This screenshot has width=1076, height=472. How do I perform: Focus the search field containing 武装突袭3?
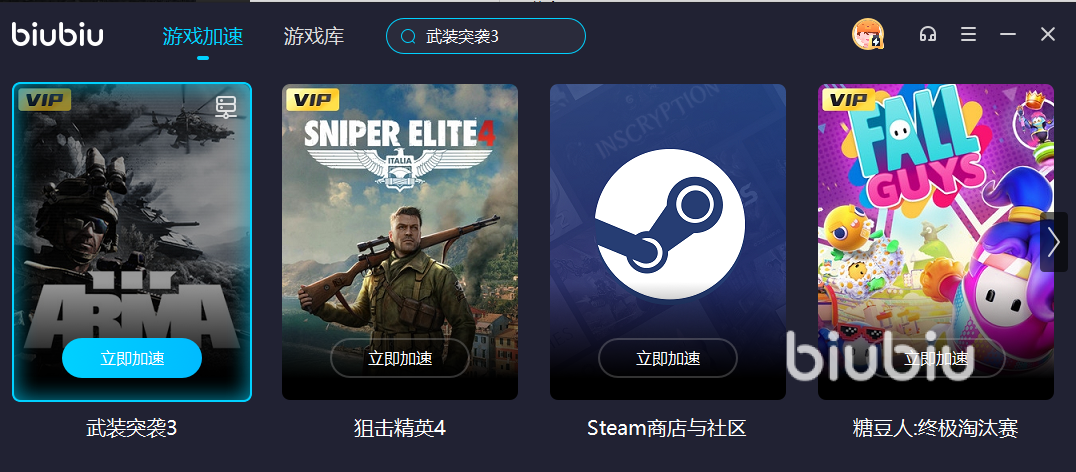coord(486,36)
